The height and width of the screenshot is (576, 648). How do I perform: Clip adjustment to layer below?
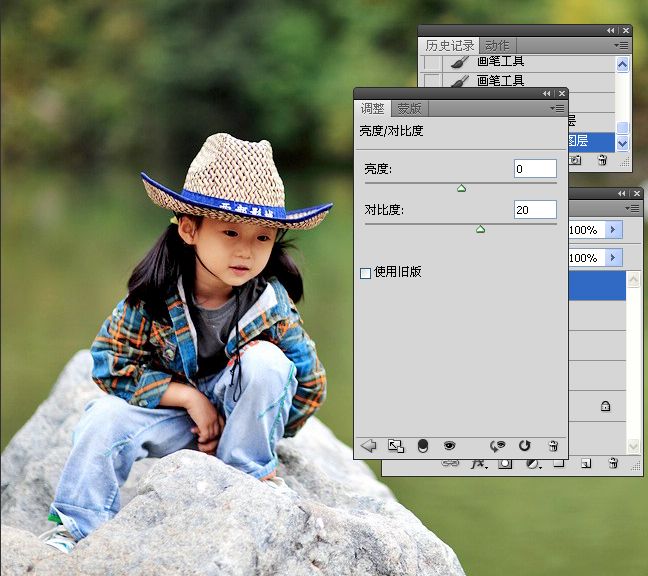tap(423, 446)
